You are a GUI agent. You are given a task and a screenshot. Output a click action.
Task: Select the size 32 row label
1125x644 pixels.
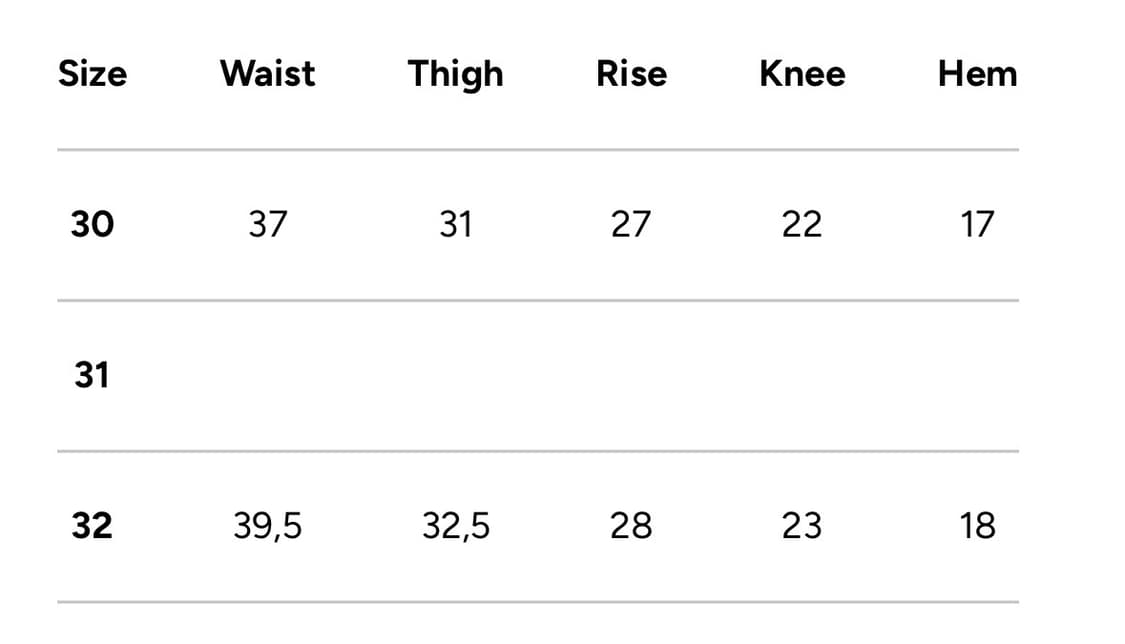point(92,526)
